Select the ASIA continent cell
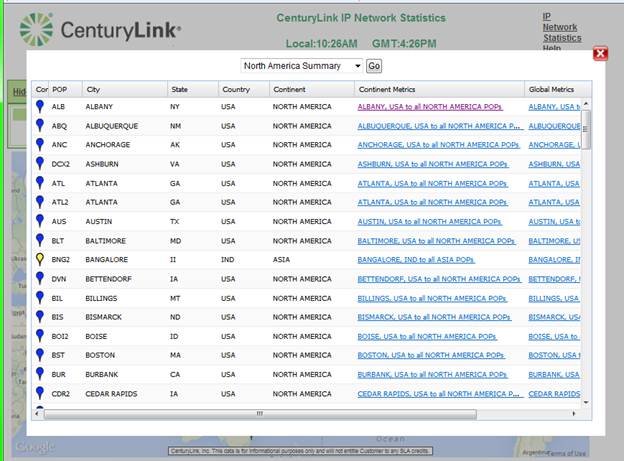This screenshot has width=624, height=461. coord(281,260)
